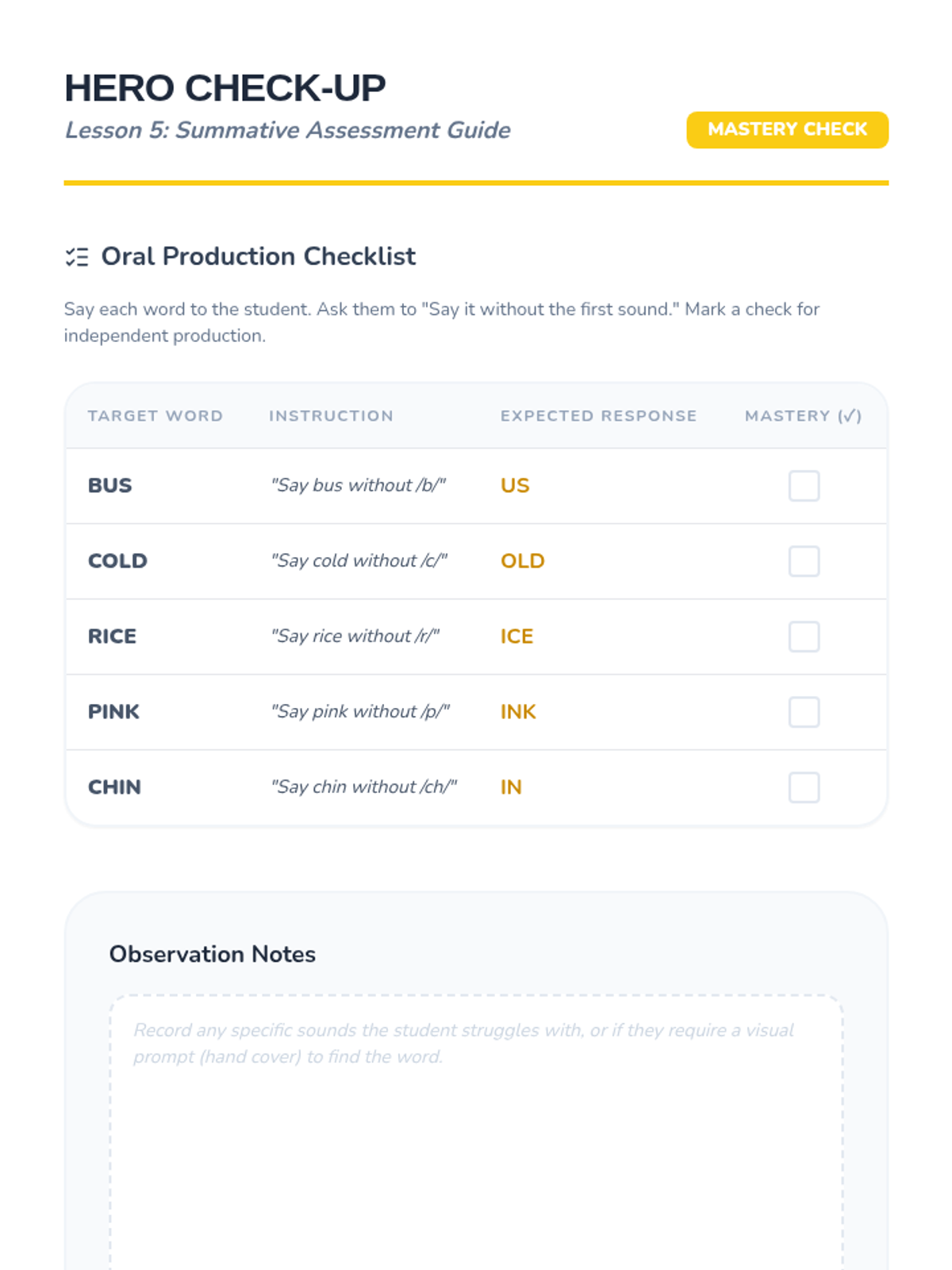
Task: Mark the RICE row mastery checkbox
Action: tap(804, 637)
